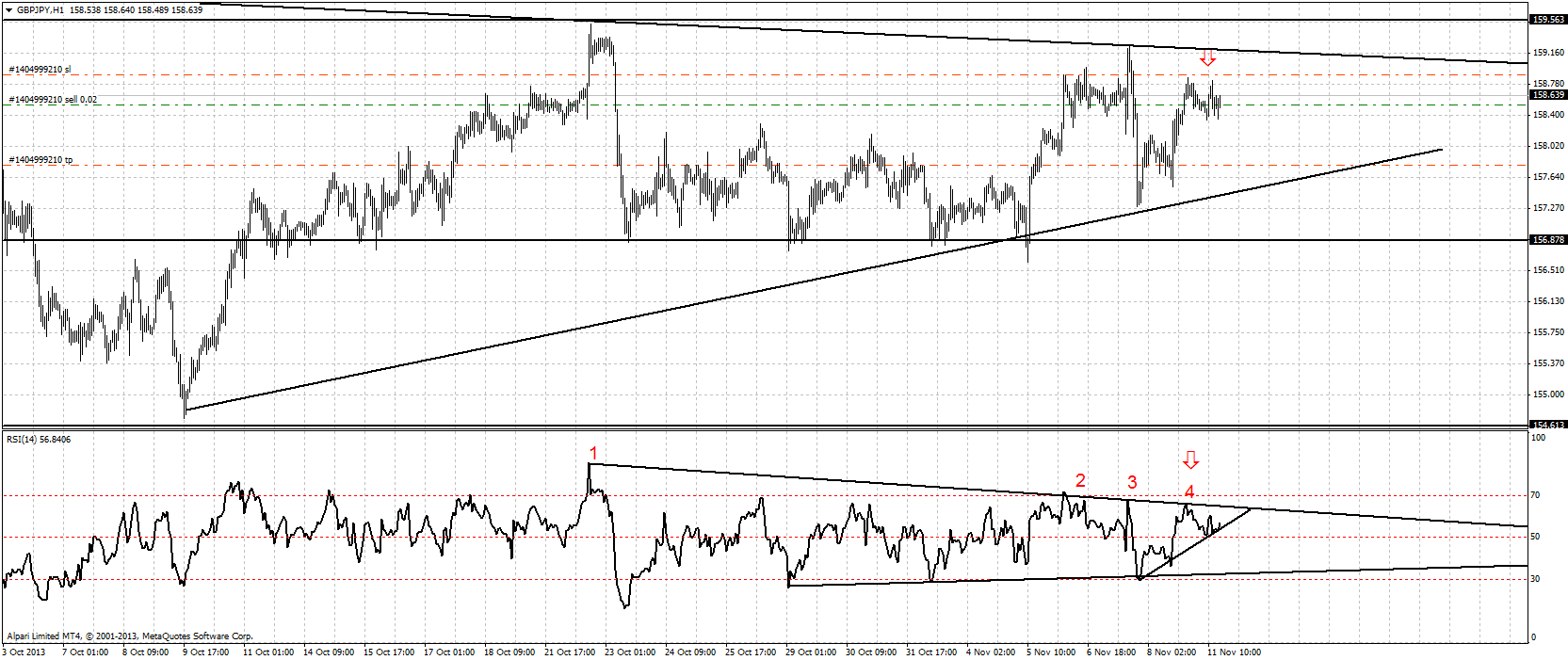Click the 158.780 price scale value
Image resolution: width=1568 pixels, height=660 pixels.
(1548, 84)
